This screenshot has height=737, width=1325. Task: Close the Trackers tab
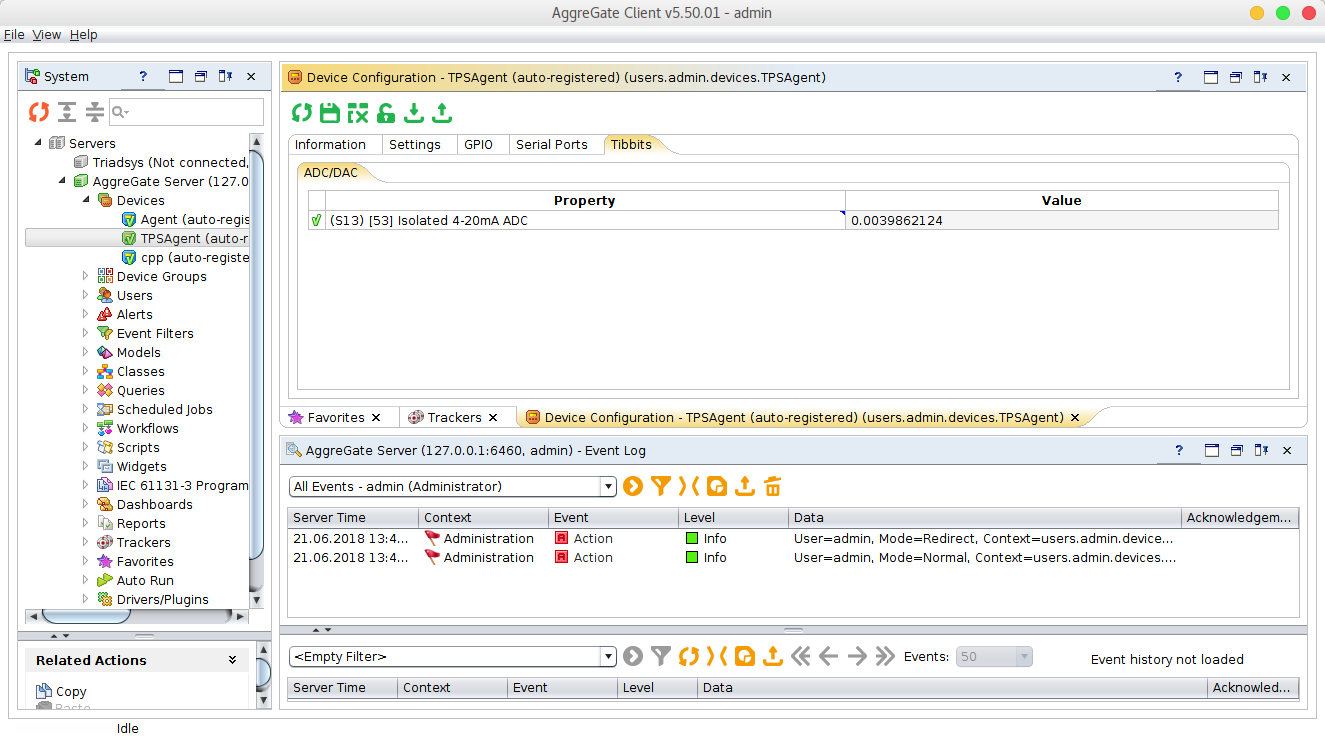click(x=493, y=417)
